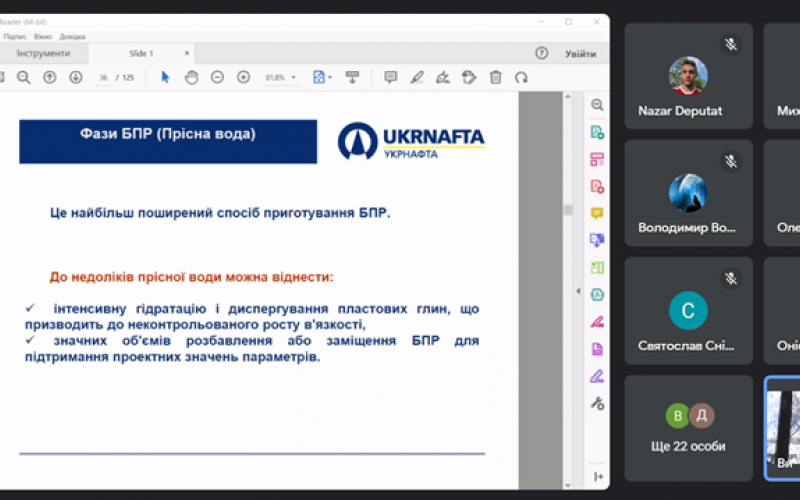
Task: Collapse tools pane via small left triangle
Action: [x=578, y=291]
